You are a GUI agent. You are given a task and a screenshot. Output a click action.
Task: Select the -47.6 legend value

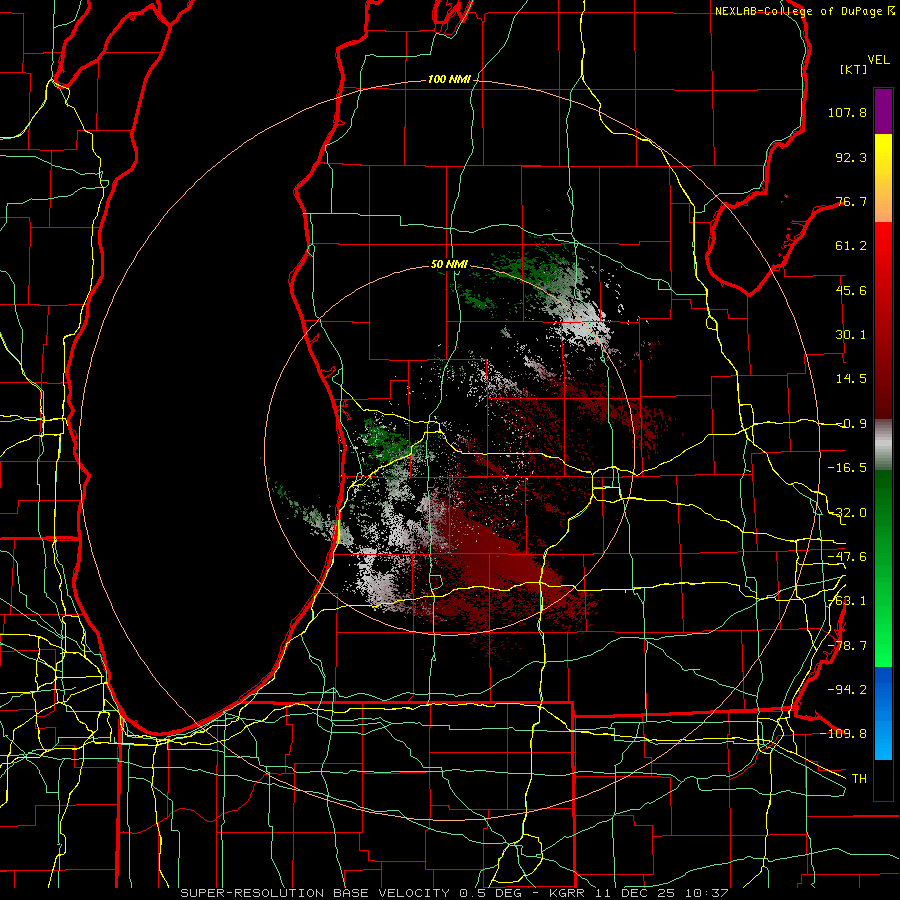847,557
